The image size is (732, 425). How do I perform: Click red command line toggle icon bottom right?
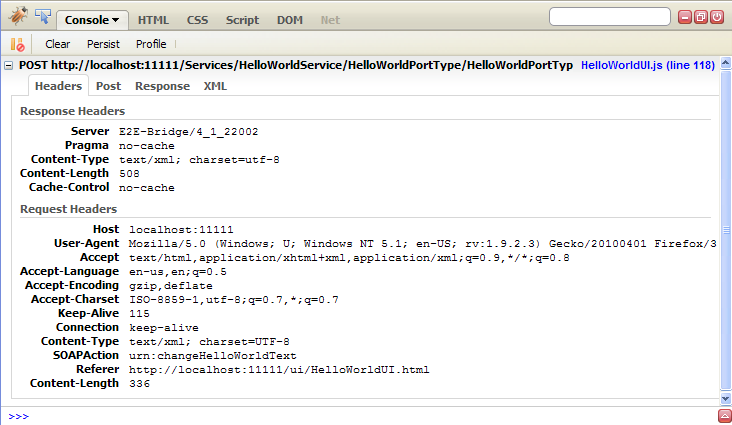723,415
